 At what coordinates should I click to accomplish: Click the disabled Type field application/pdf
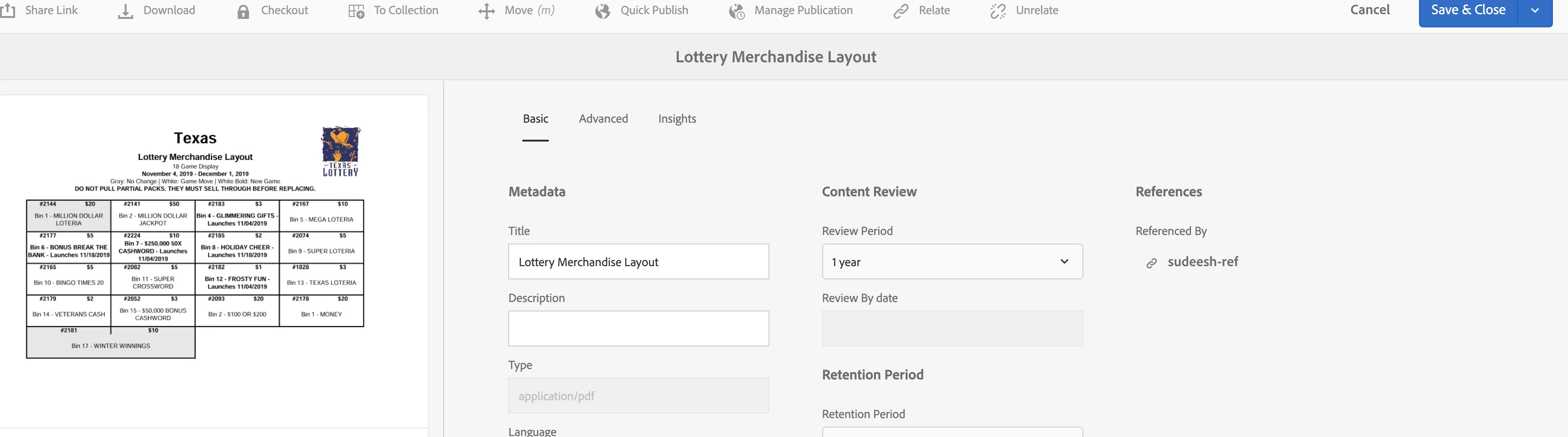coord(638,395)
